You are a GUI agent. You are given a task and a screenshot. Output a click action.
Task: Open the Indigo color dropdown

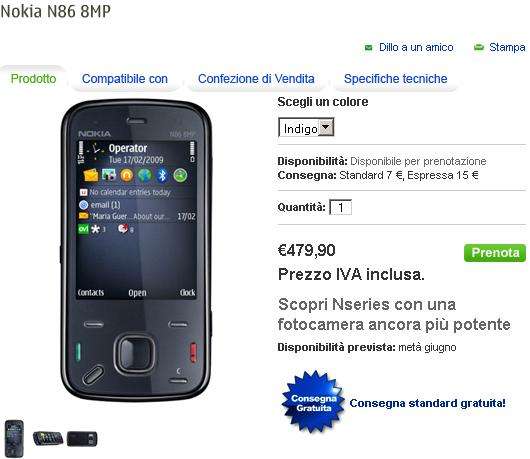pyautogui.click(x=306, y=127)
